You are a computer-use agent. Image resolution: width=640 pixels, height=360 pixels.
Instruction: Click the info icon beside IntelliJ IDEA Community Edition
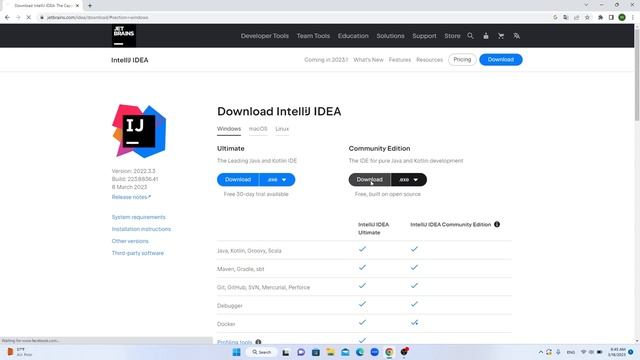[497, 224]
